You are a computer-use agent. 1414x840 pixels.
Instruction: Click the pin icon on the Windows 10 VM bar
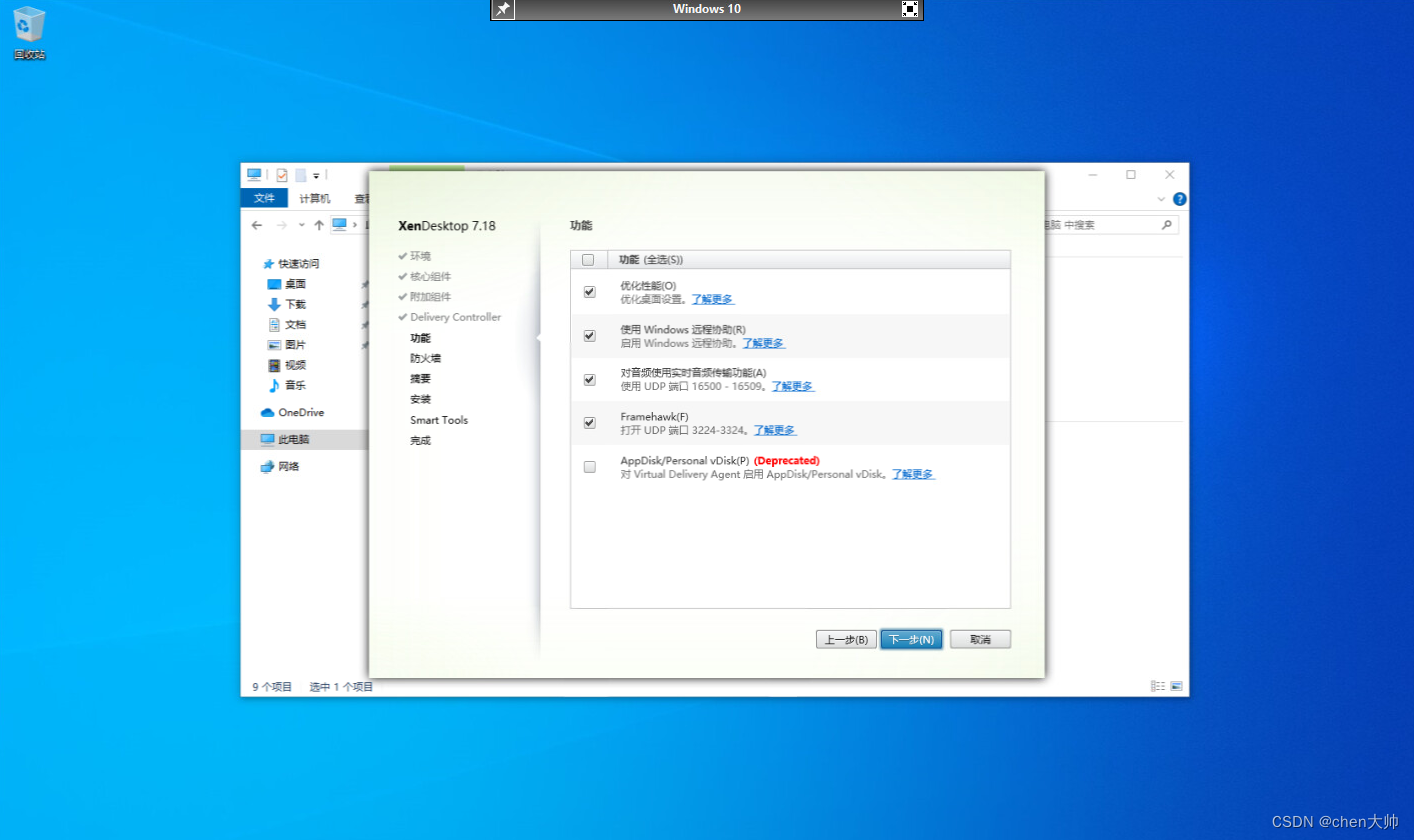point(503,9)
